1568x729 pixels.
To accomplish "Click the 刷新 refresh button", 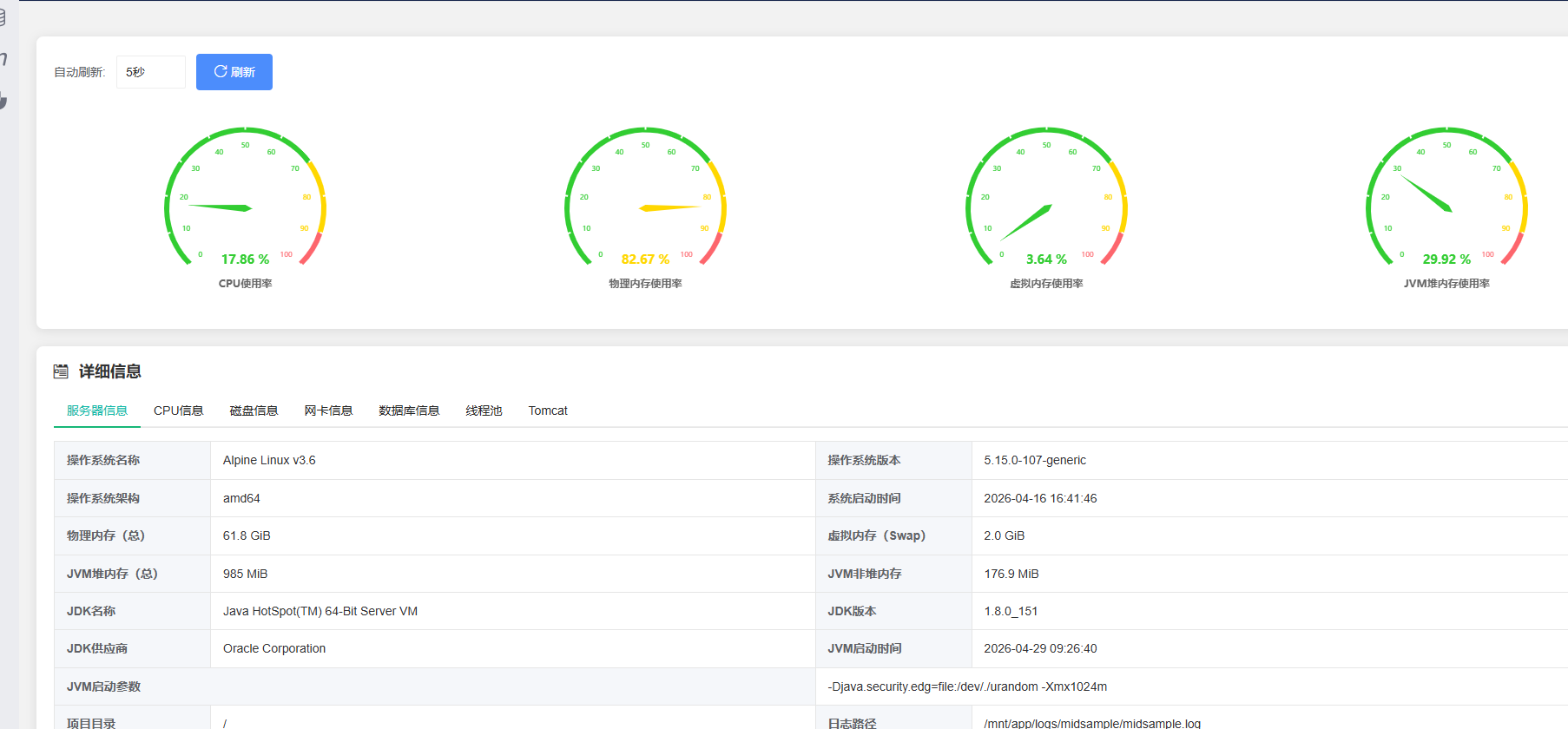I will click(x=234, y=72).
